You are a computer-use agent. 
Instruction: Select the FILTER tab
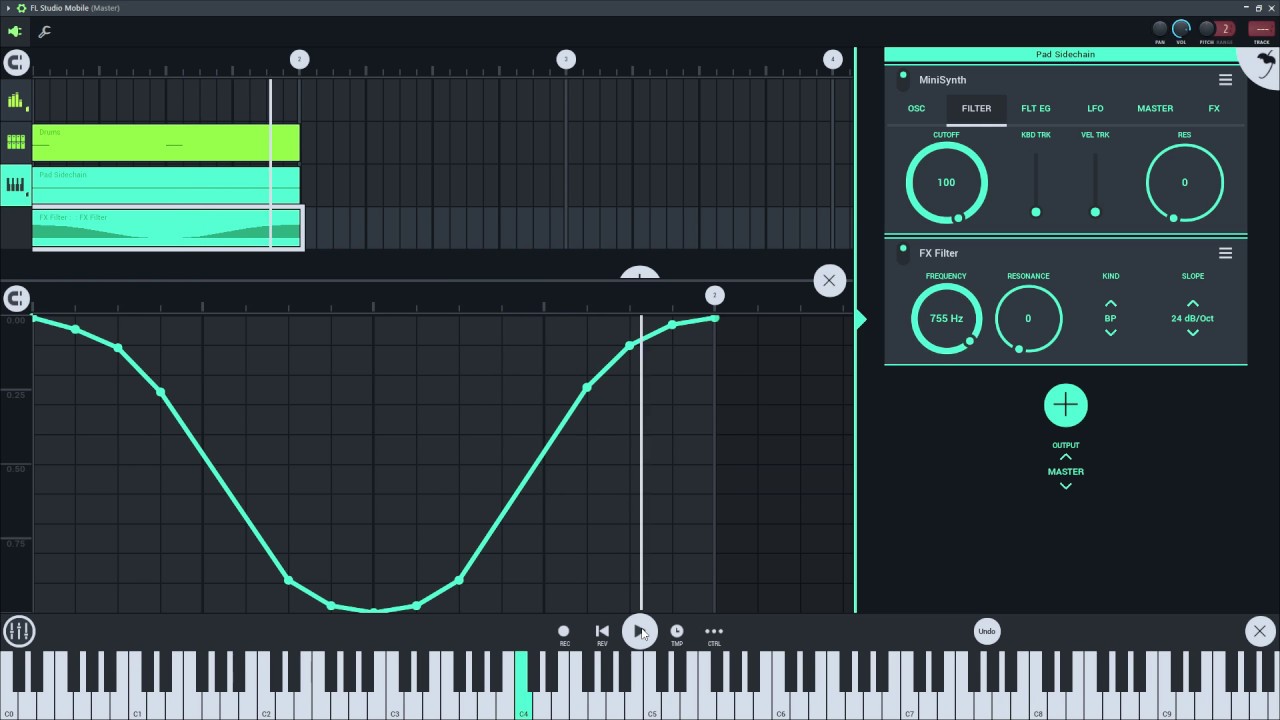[x=976, y=108]
